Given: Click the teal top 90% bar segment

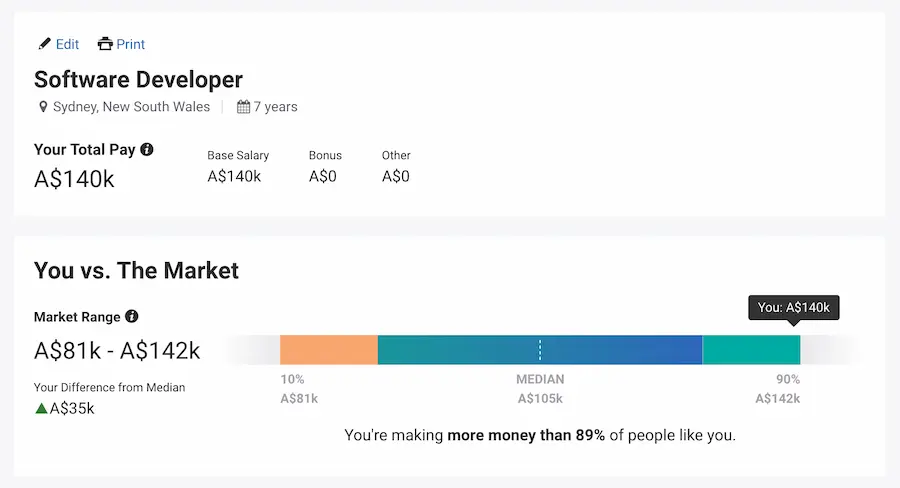Looking at the screenshot, I should pos(751,350).
